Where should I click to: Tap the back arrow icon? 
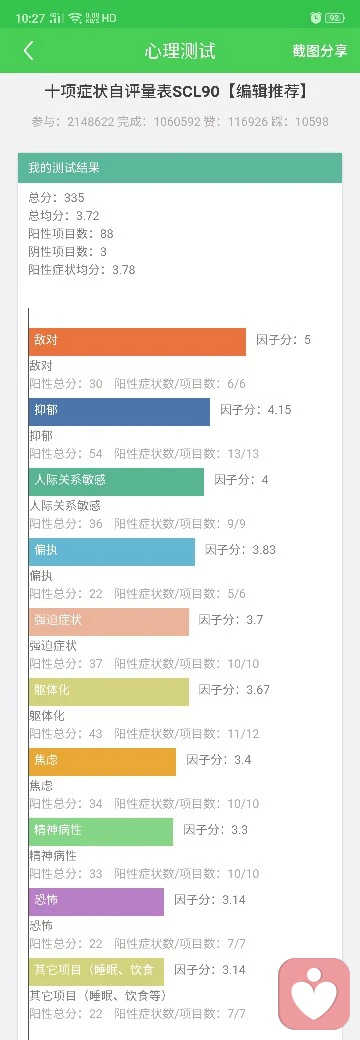pyautogui.click(x=28, y=50)
